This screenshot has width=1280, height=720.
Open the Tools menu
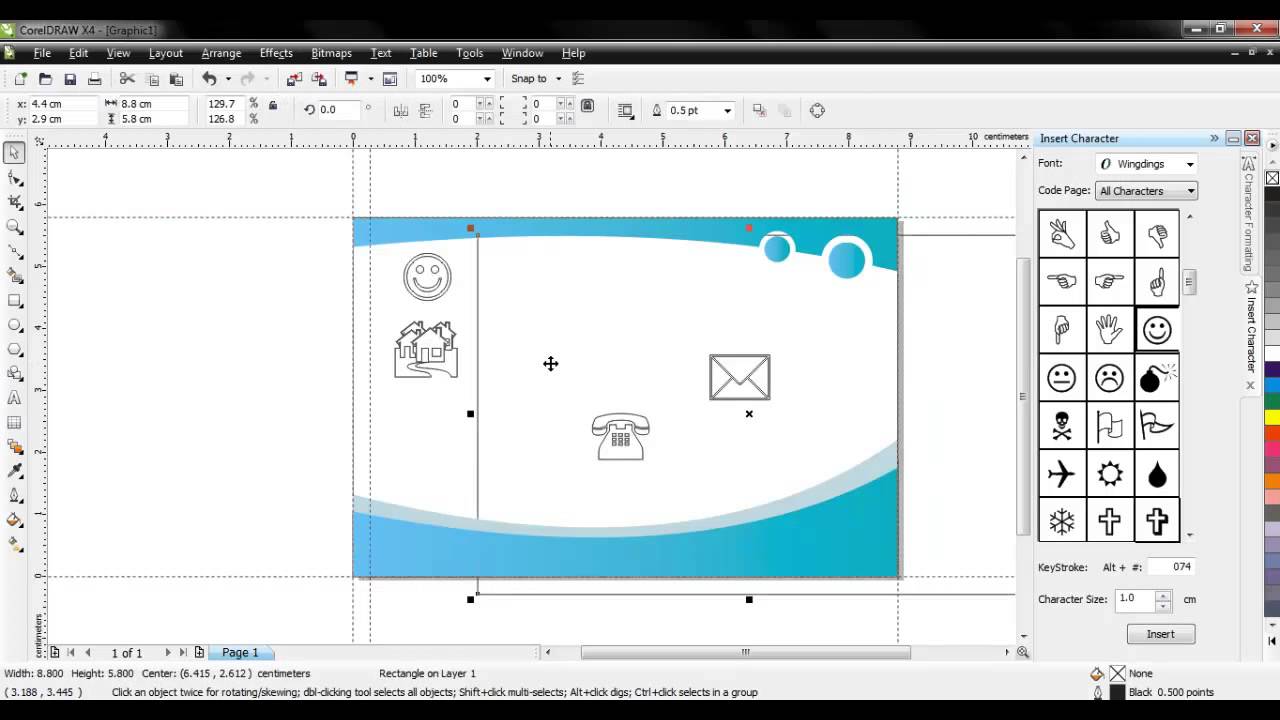[469, 53]
